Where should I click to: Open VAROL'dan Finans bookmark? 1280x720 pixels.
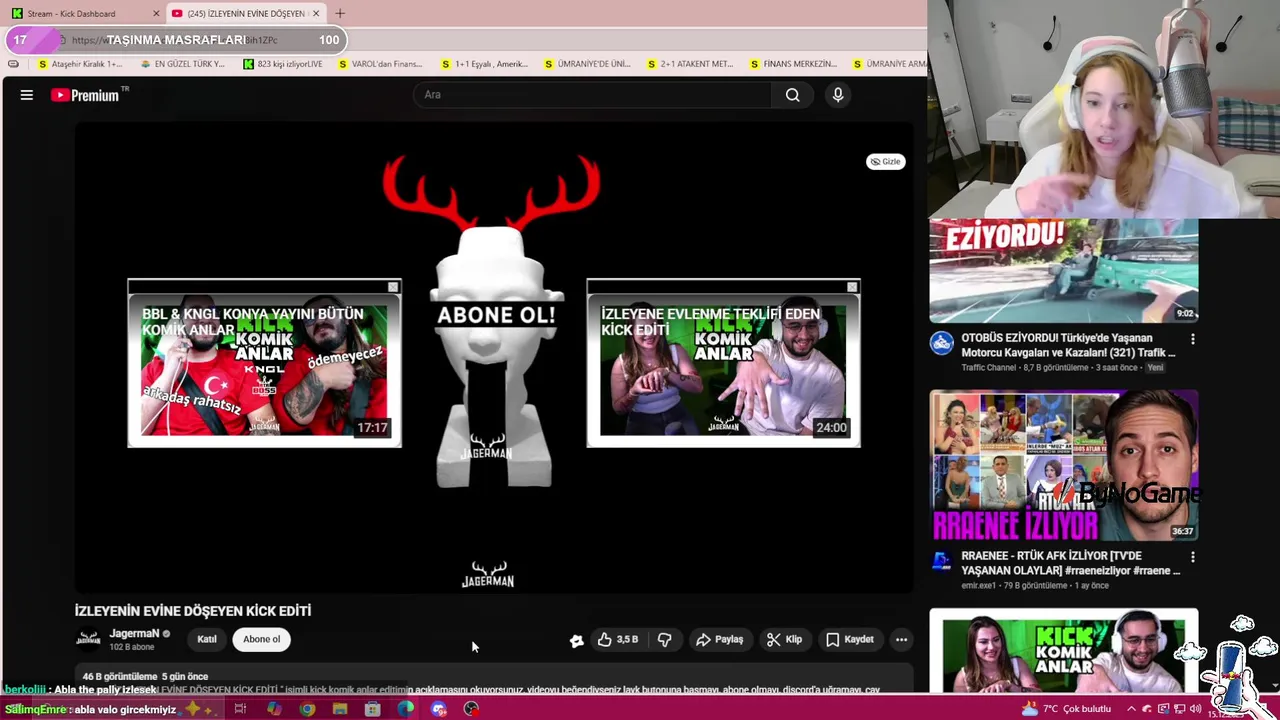pyautogui.click(x=381, y=64)
